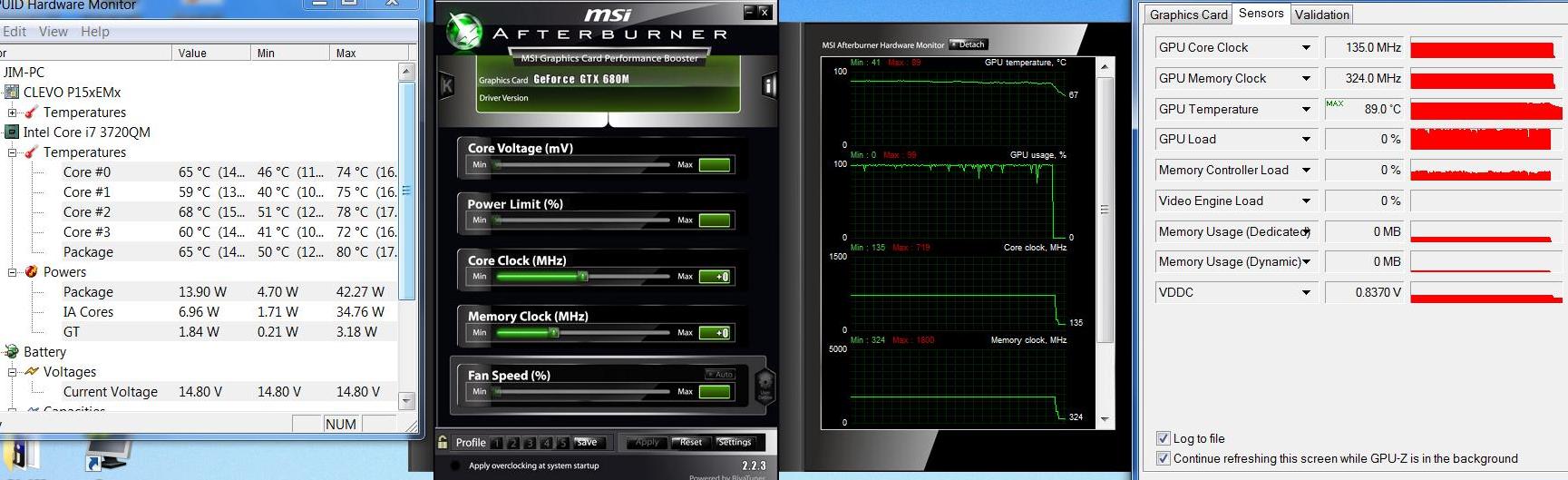Open the Help menu in HWMonitor
Image resolution: width=1568 pixels, height=480 pixels.
(x=95, y=31)
